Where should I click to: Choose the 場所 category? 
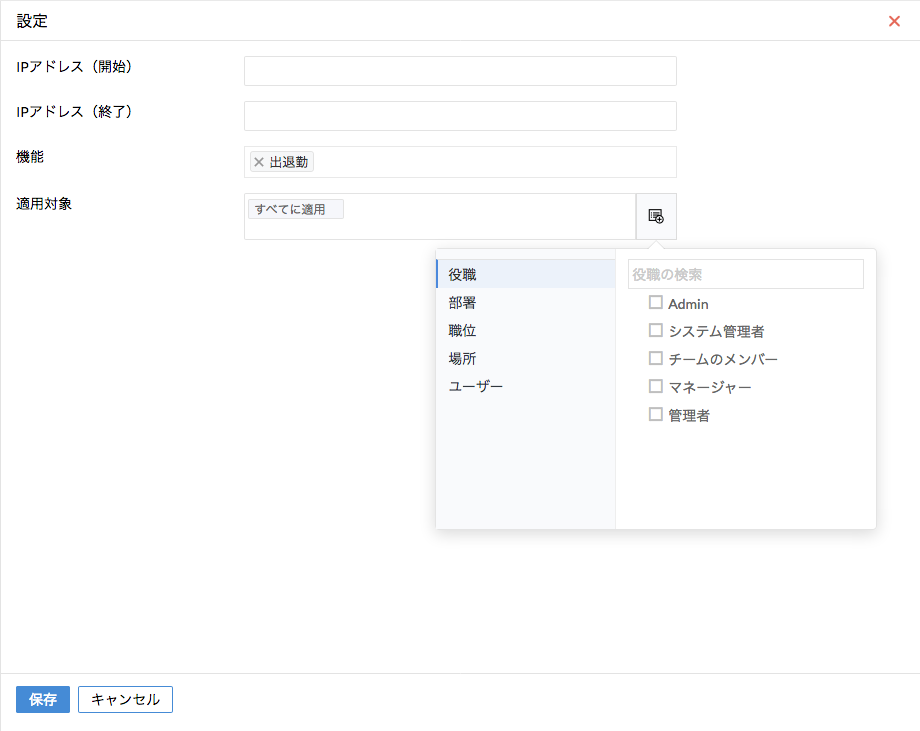point(526,358)
